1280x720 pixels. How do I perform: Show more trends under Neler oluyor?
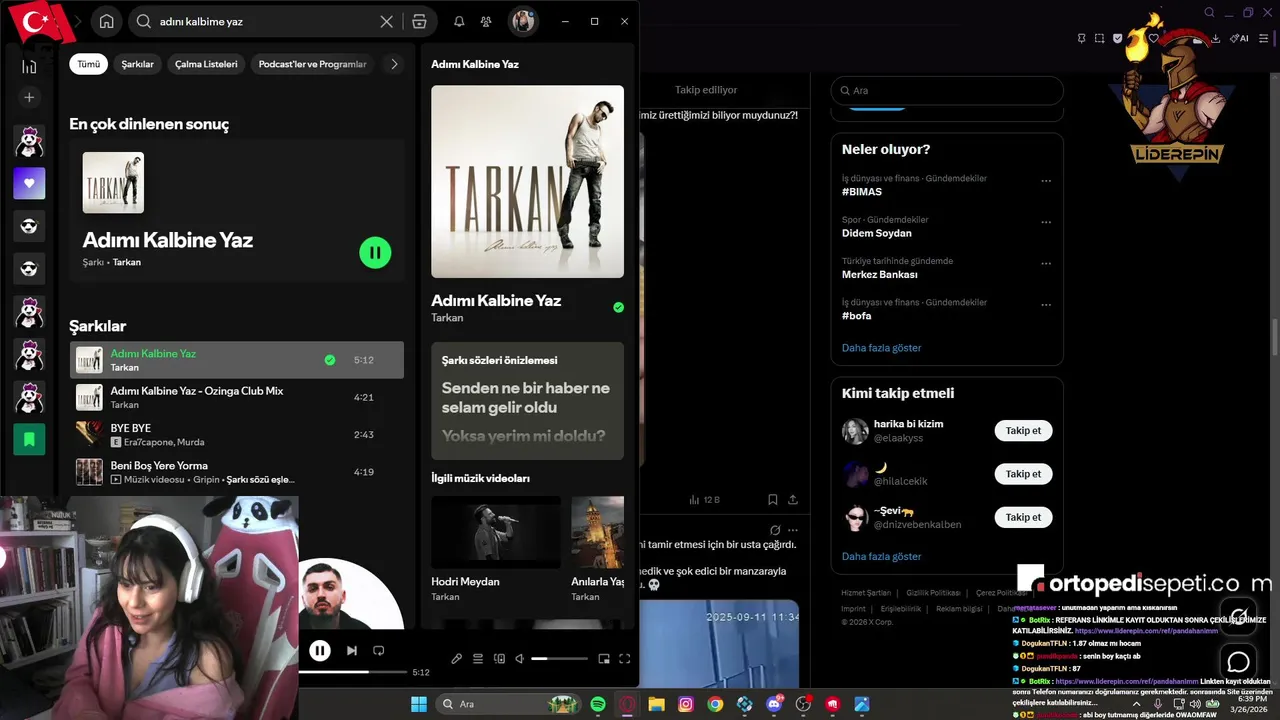tap(881, 348)
